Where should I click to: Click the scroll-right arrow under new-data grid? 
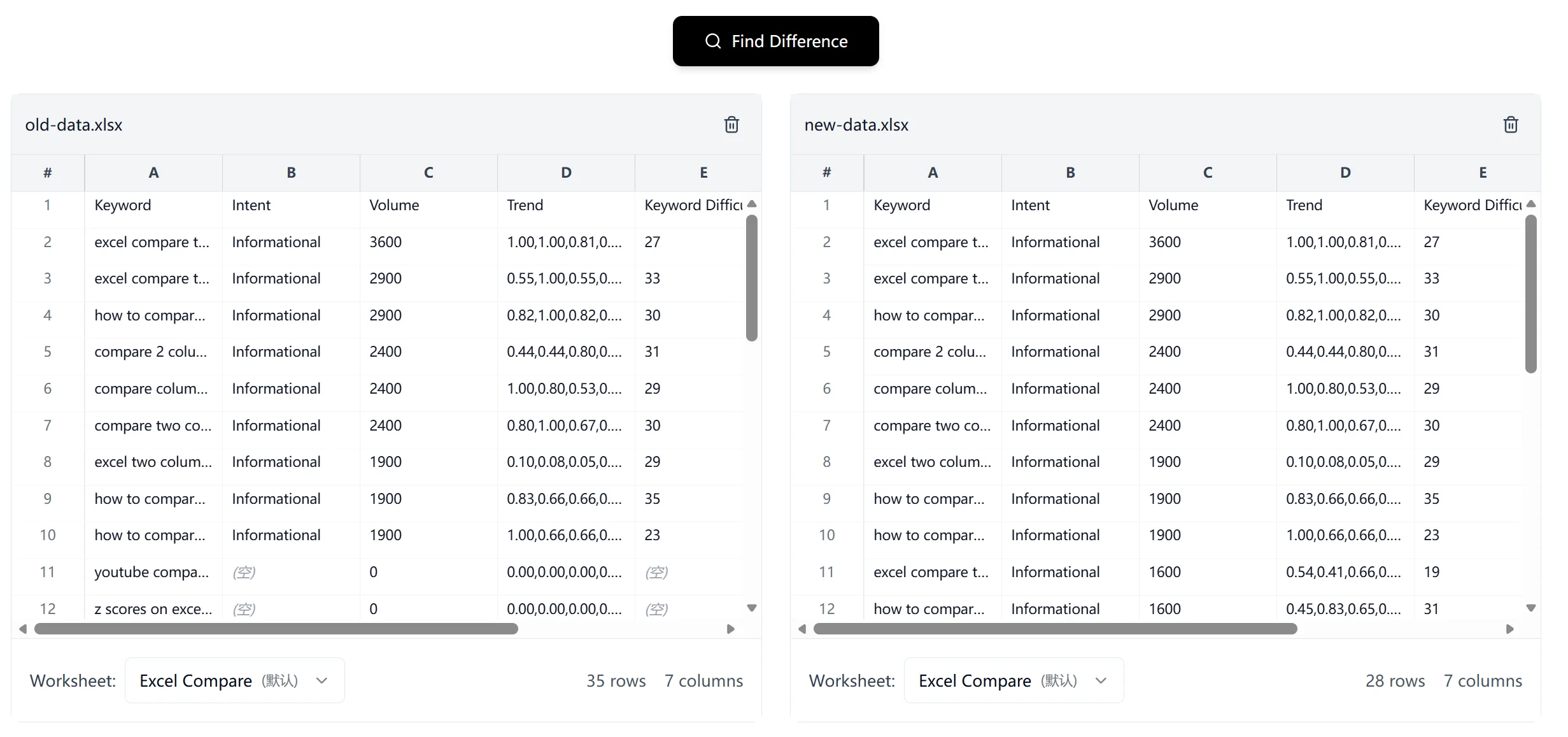[1509, 629]
